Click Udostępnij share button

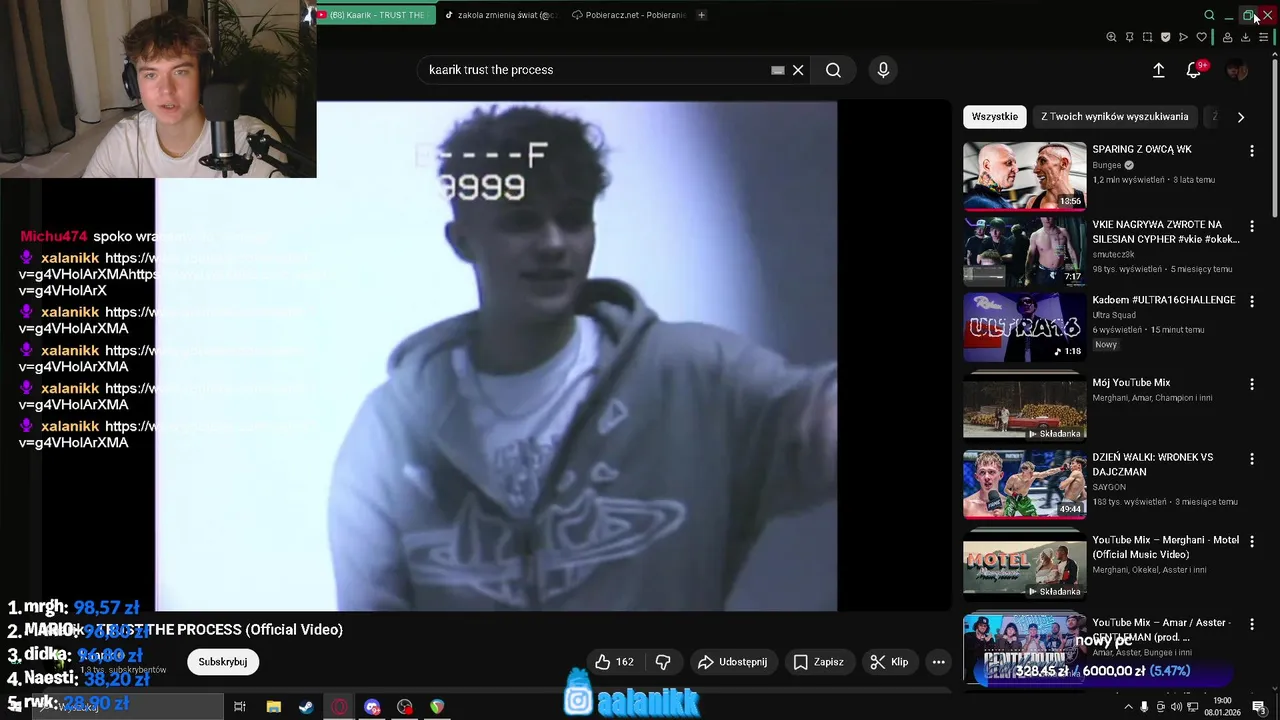point(732,662)
